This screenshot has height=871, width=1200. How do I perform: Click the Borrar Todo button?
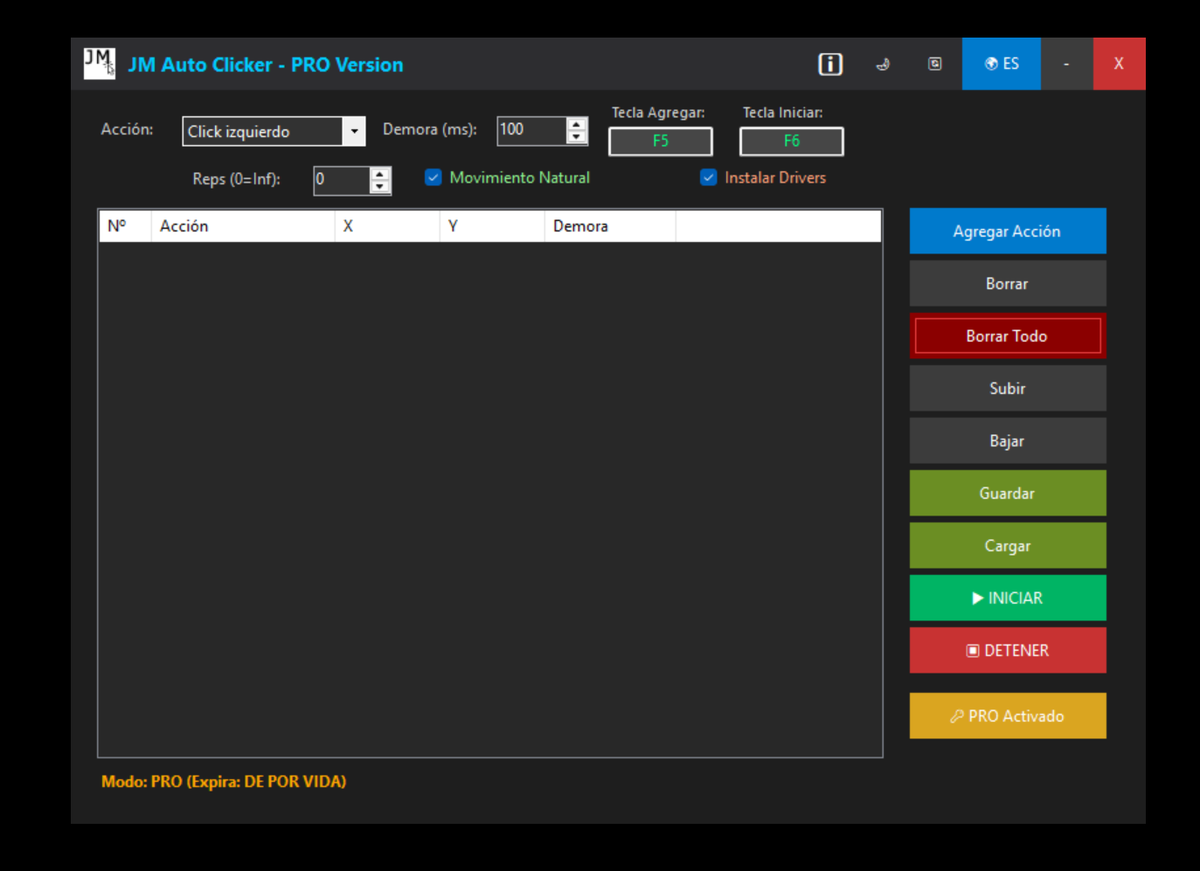click(1007, 336)
